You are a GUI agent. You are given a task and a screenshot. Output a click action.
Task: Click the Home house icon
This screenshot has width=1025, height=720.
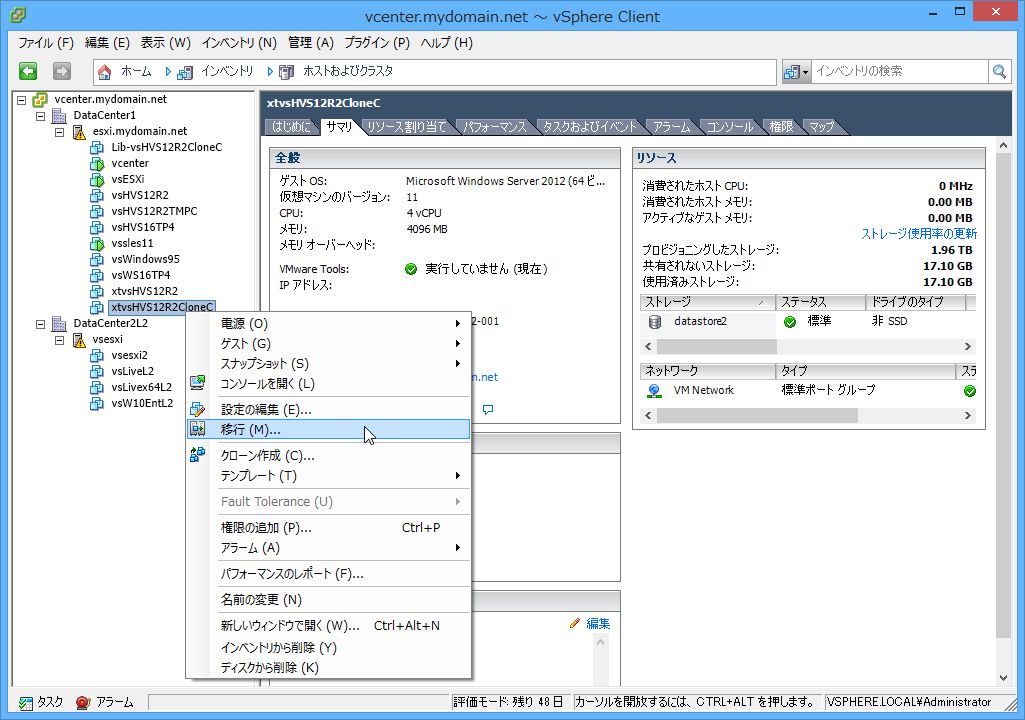pos(105,72)
